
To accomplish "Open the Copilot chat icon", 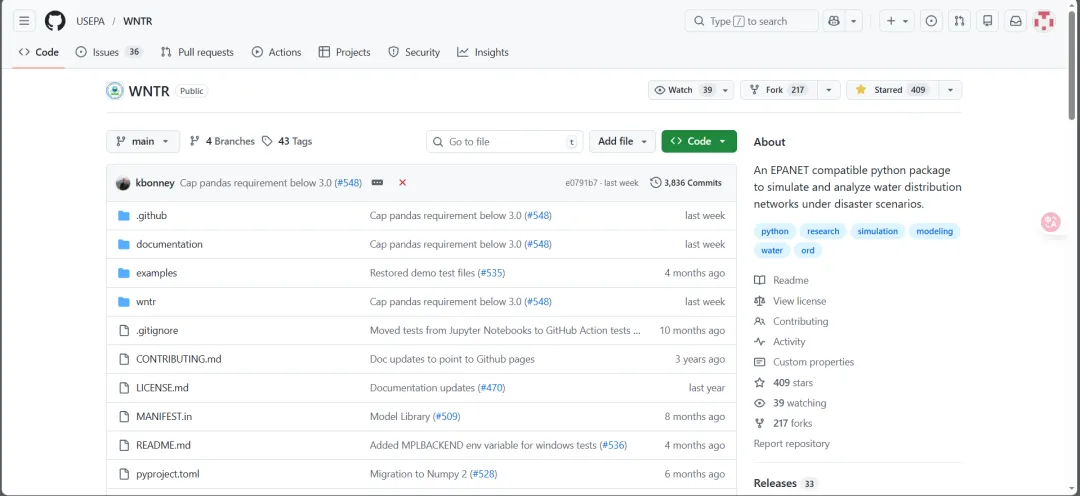I will pos(834,21).
